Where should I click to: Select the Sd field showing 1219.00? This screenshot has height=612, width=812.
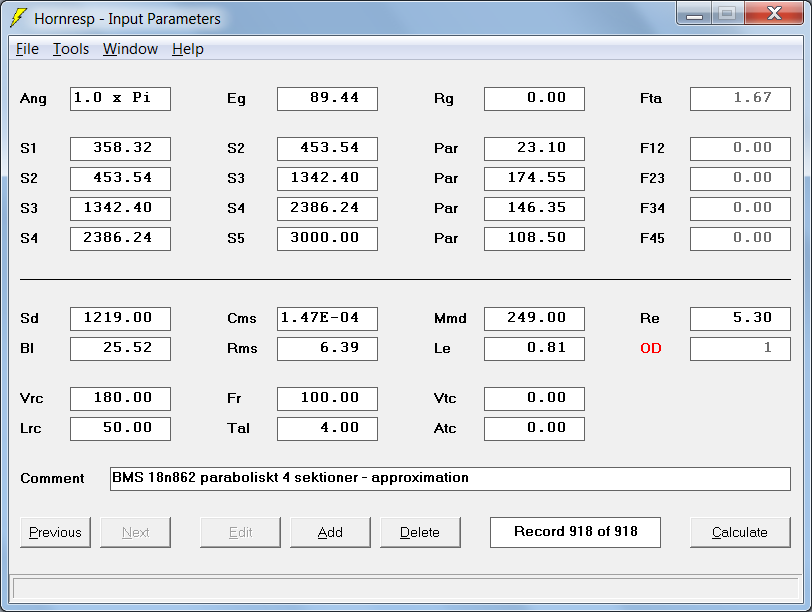[120, 319]
